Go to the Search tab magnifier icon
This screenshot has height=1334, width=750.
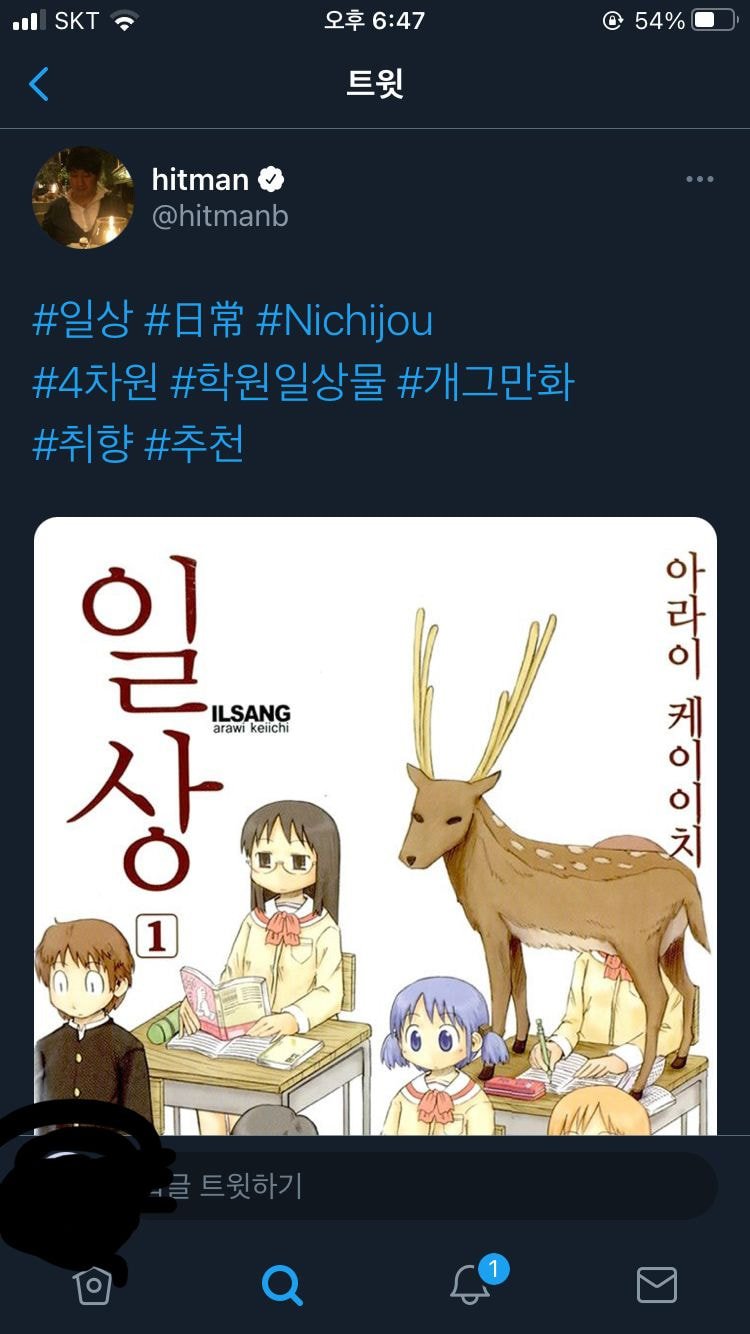[x=281, y=1285]
